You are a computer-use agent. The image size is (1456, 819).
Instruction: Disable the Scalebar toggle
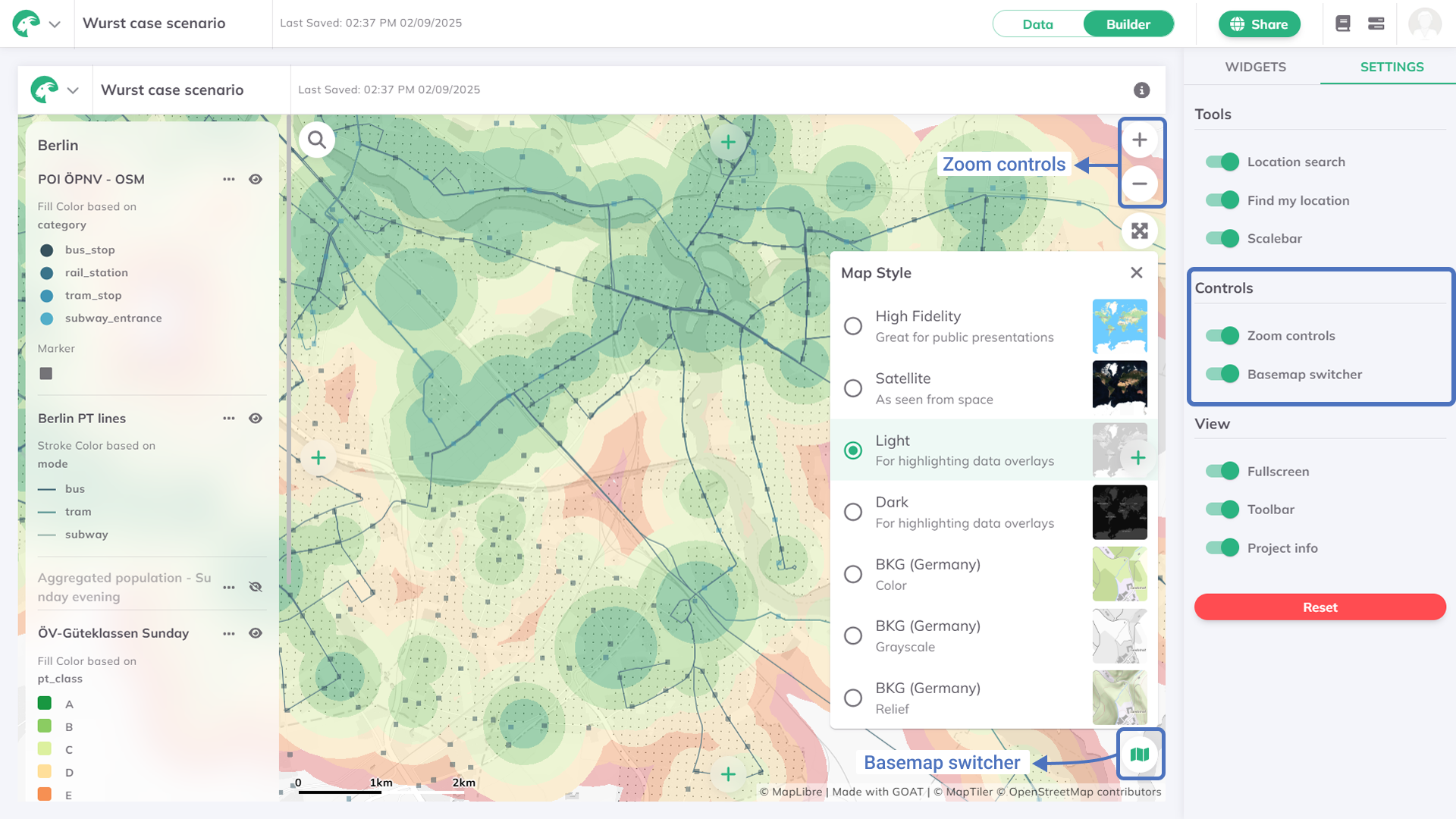click(x=1222, y=238)
